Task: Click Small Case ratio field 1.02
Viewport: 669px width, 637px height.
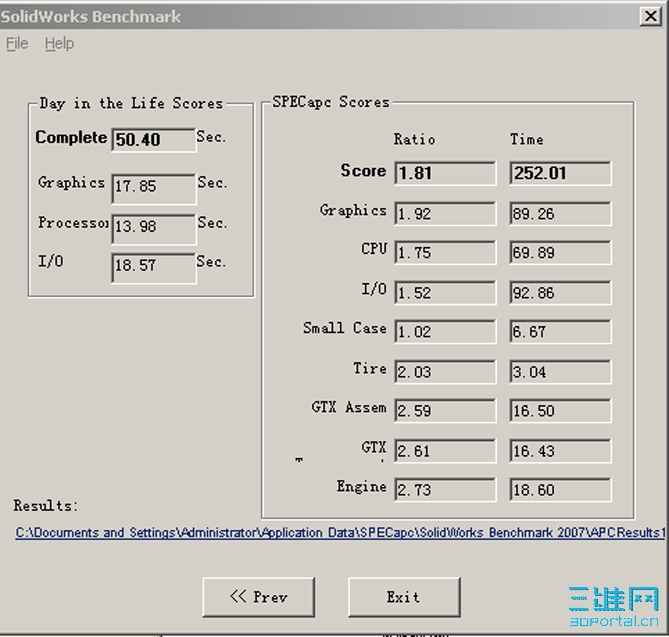Action: [445, 332]
